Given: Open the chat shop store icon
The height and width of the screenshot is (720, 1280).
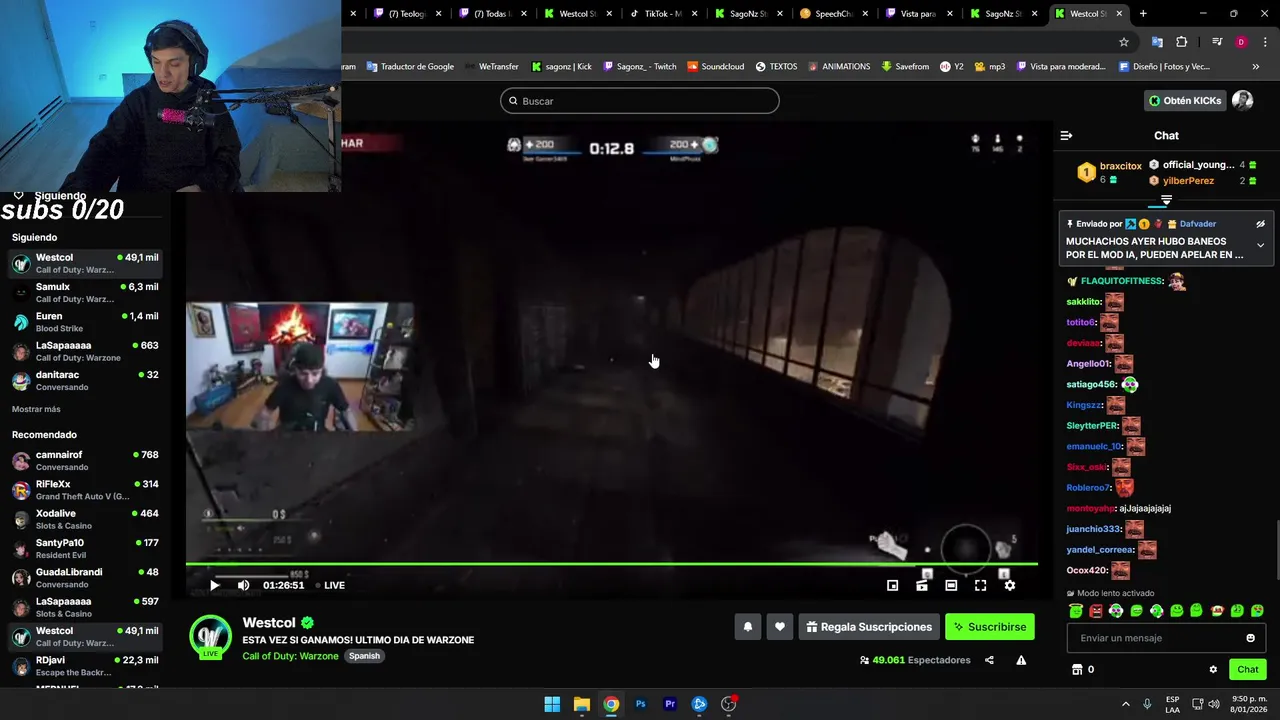Looking at the screenshot, I should click(1077, 670).
